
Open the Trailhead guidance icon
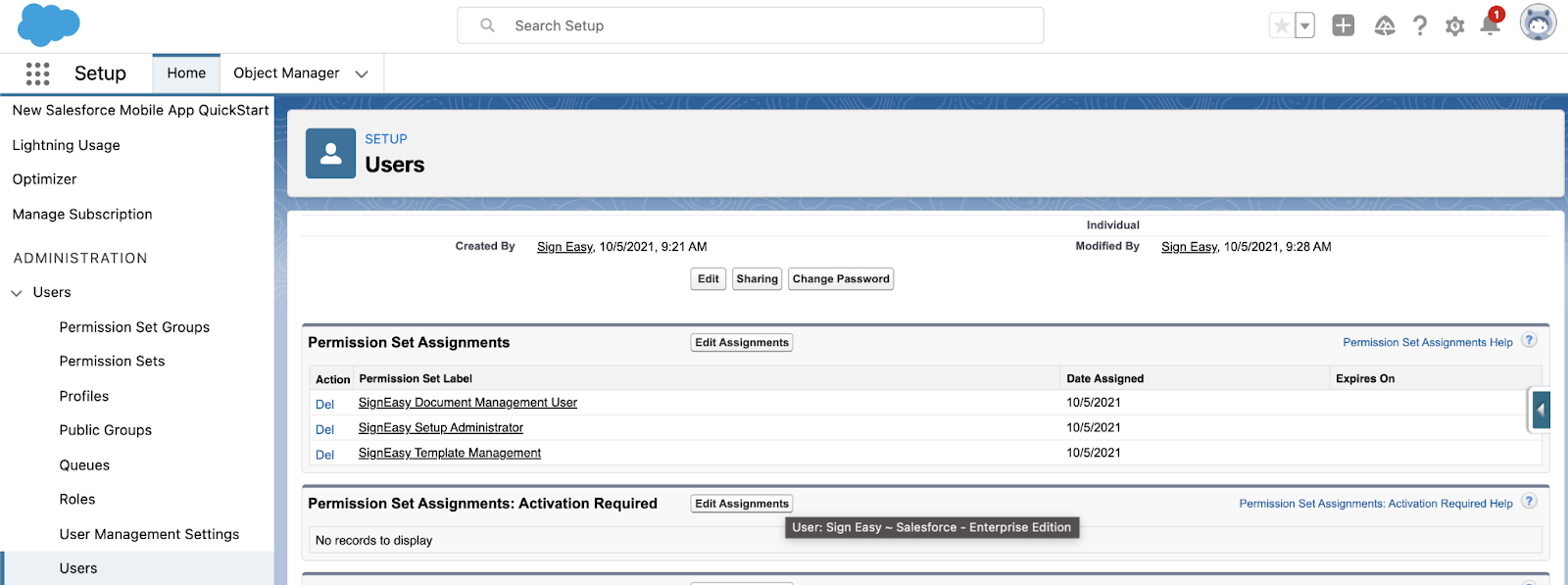(x=1385, y=25)
